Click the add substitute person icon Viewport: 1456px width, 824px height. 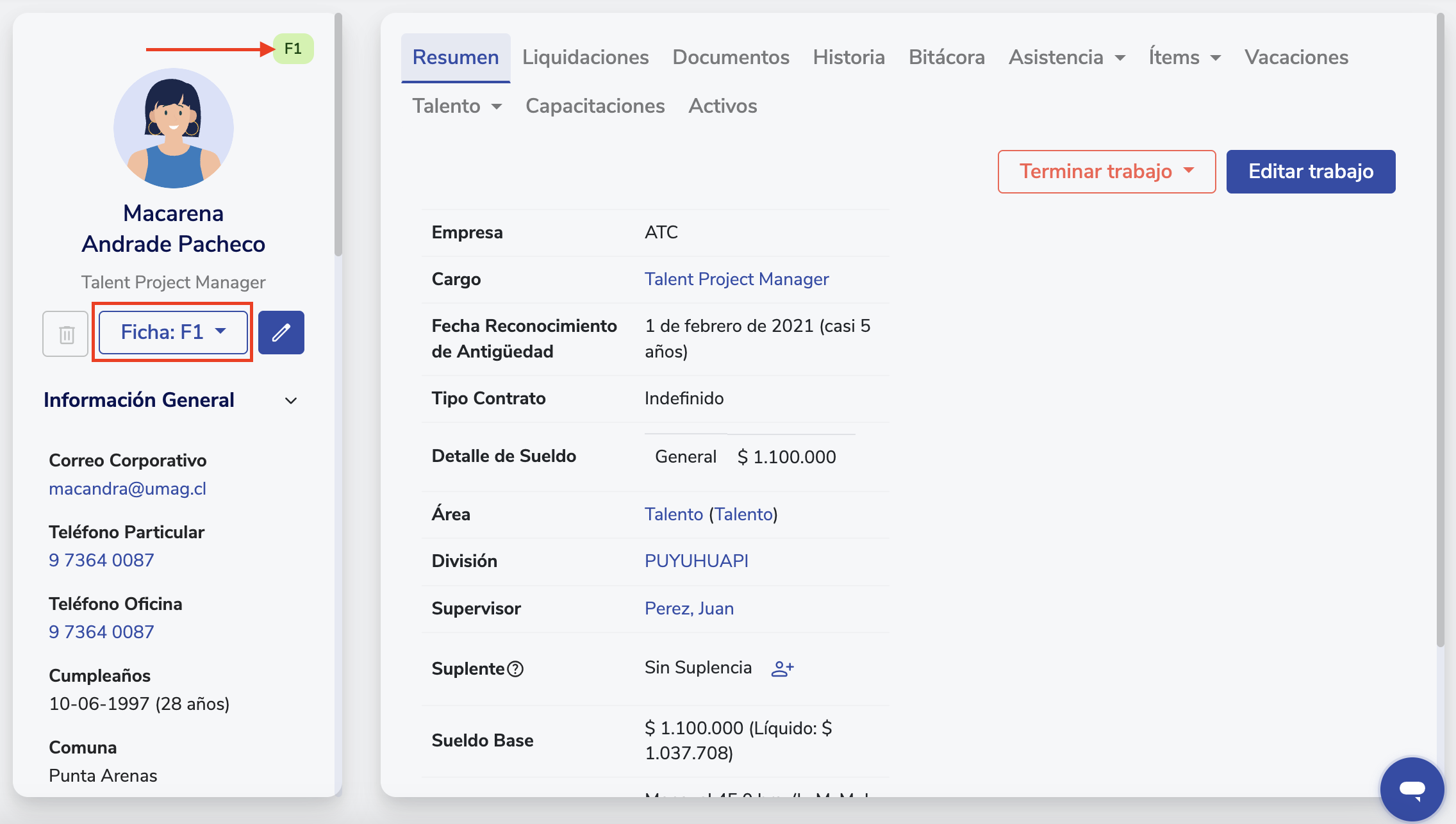click(782, 669)
